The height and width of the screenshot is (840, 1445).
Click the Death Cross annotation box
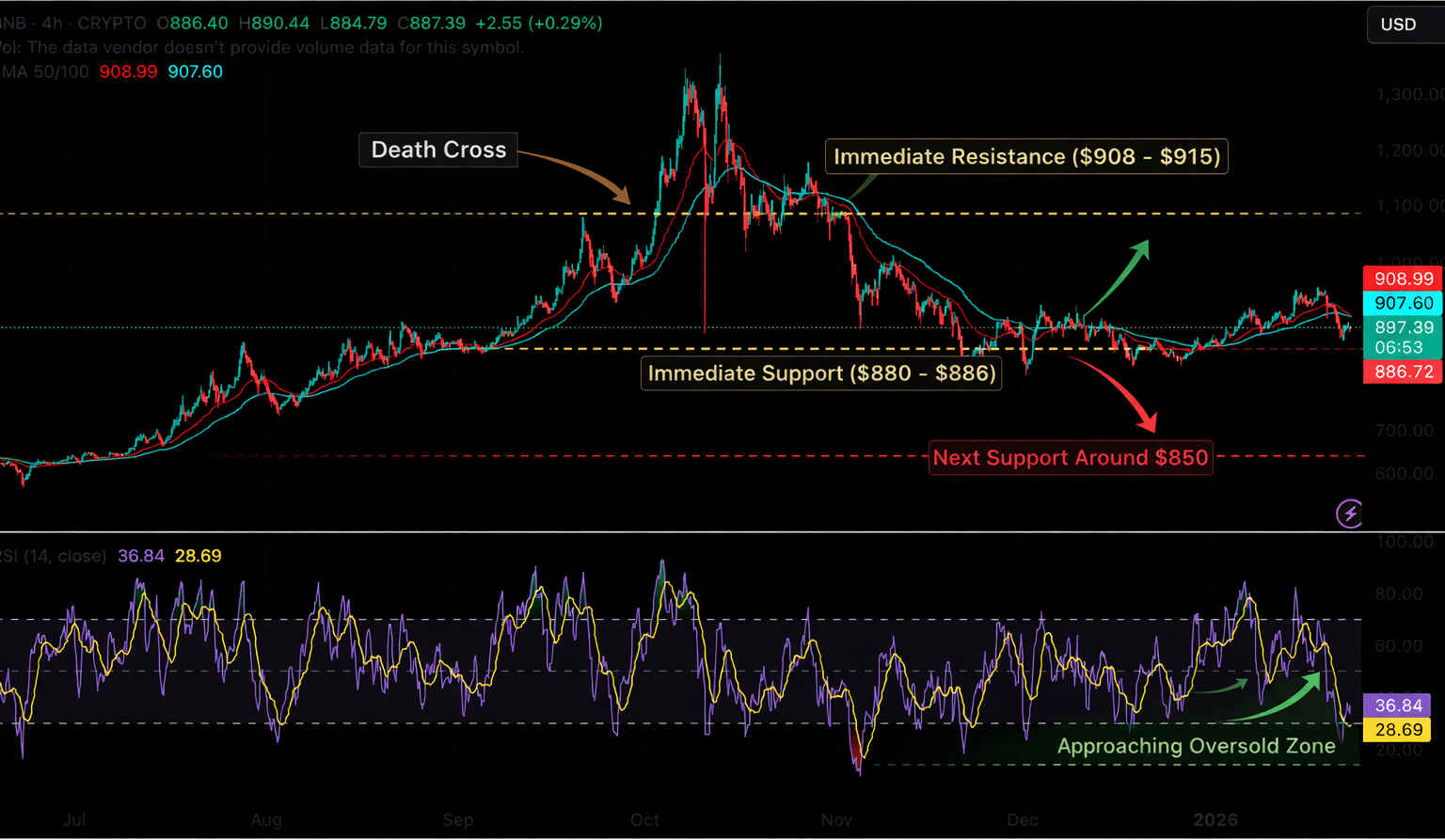(x=438, y=150)
